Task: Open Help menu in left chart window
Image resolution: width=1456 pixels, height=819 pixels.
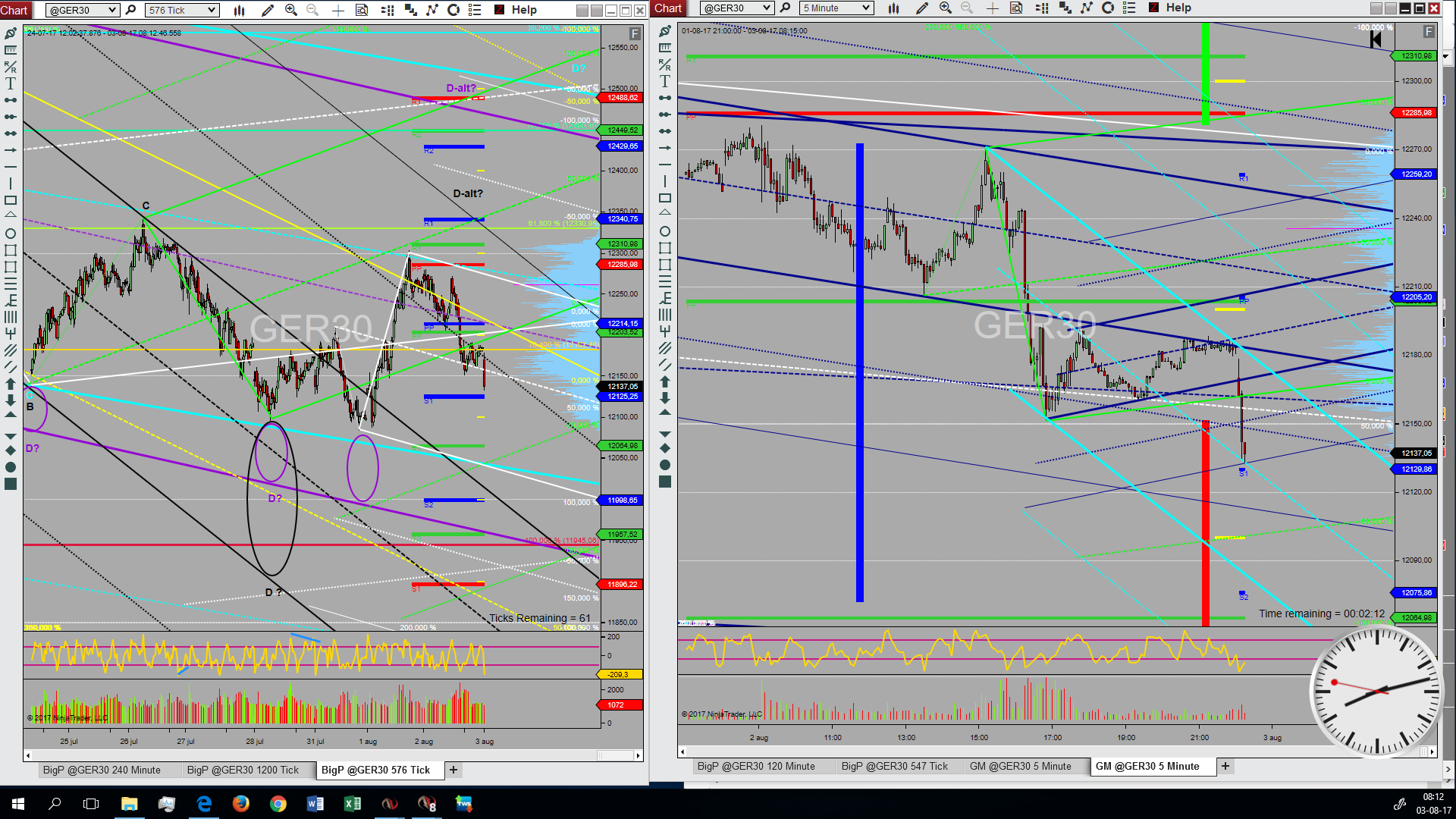Action: pyautogui.click(x=524, y=10)
